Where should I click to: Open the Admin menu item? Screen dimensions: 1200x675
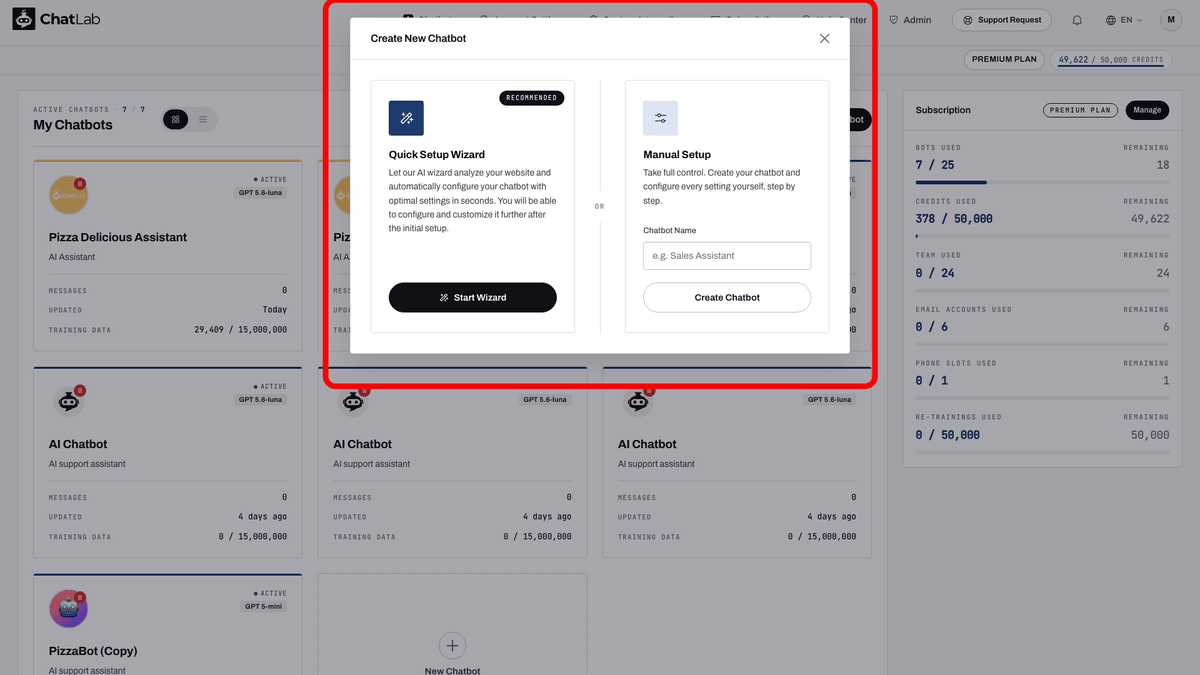coord(910,20)
